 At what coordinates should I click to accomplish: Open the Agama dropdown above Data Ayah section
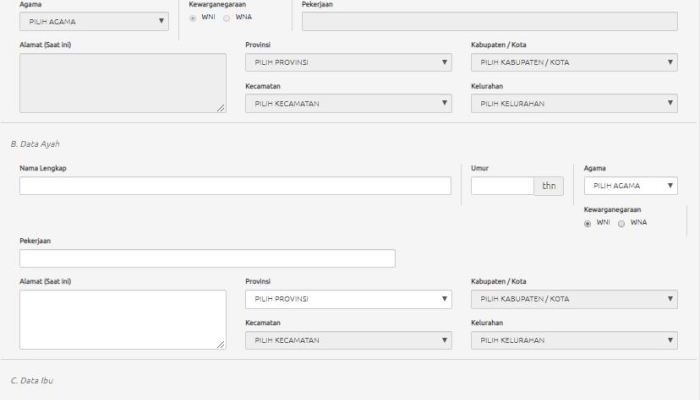pyautogui.click(x=94, y=21)
